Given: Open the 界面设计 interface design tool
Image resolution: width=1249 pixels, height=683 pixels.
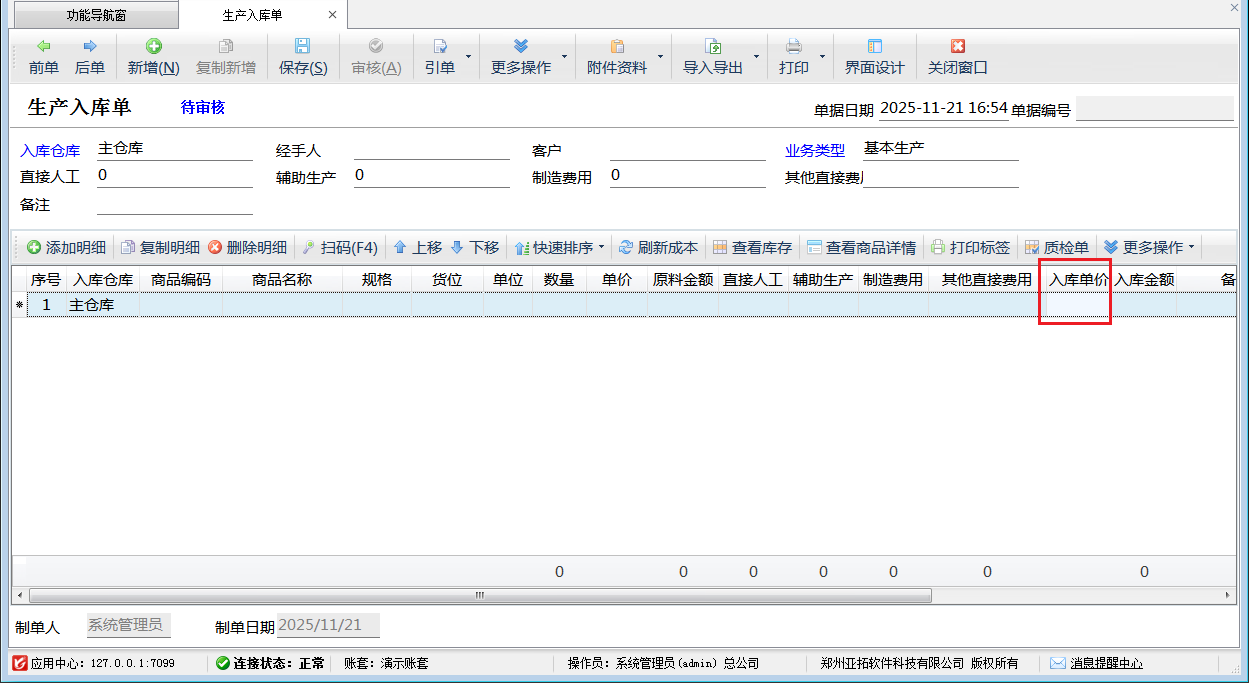Looking at the screenshot, I should click(x=874, y=56).
